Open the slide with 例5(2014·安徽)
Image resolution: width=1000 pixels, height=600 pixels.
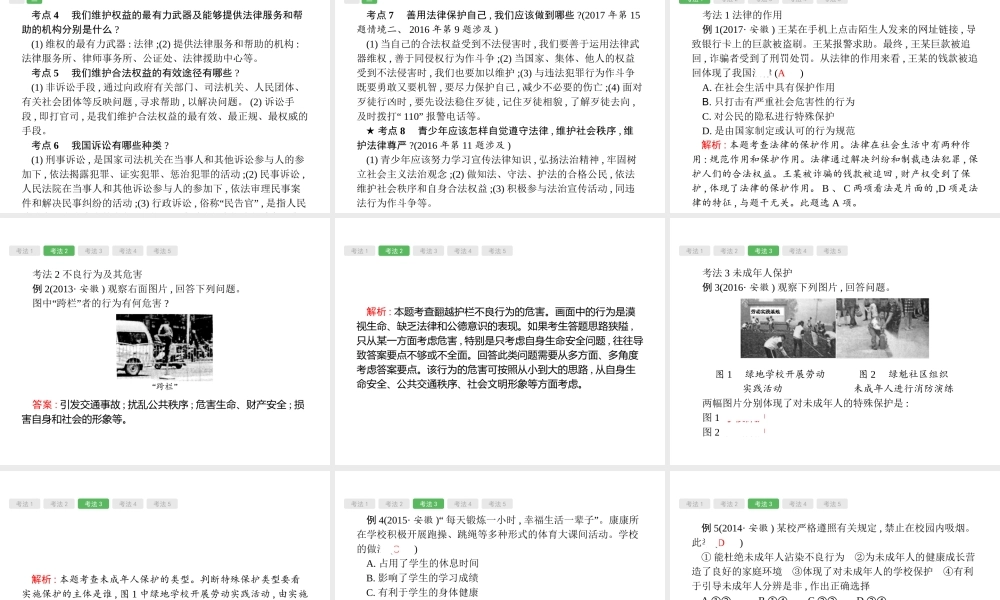[835, 536]
